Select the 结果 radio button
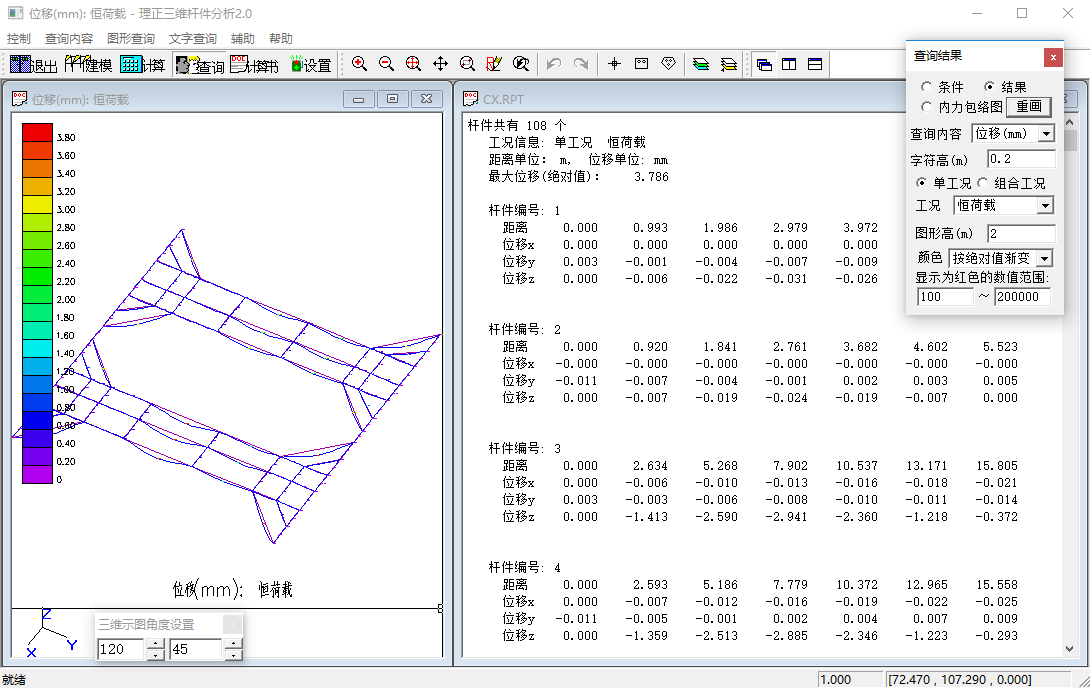Screen dimensions: 1090x688 (x=989, y=87)
